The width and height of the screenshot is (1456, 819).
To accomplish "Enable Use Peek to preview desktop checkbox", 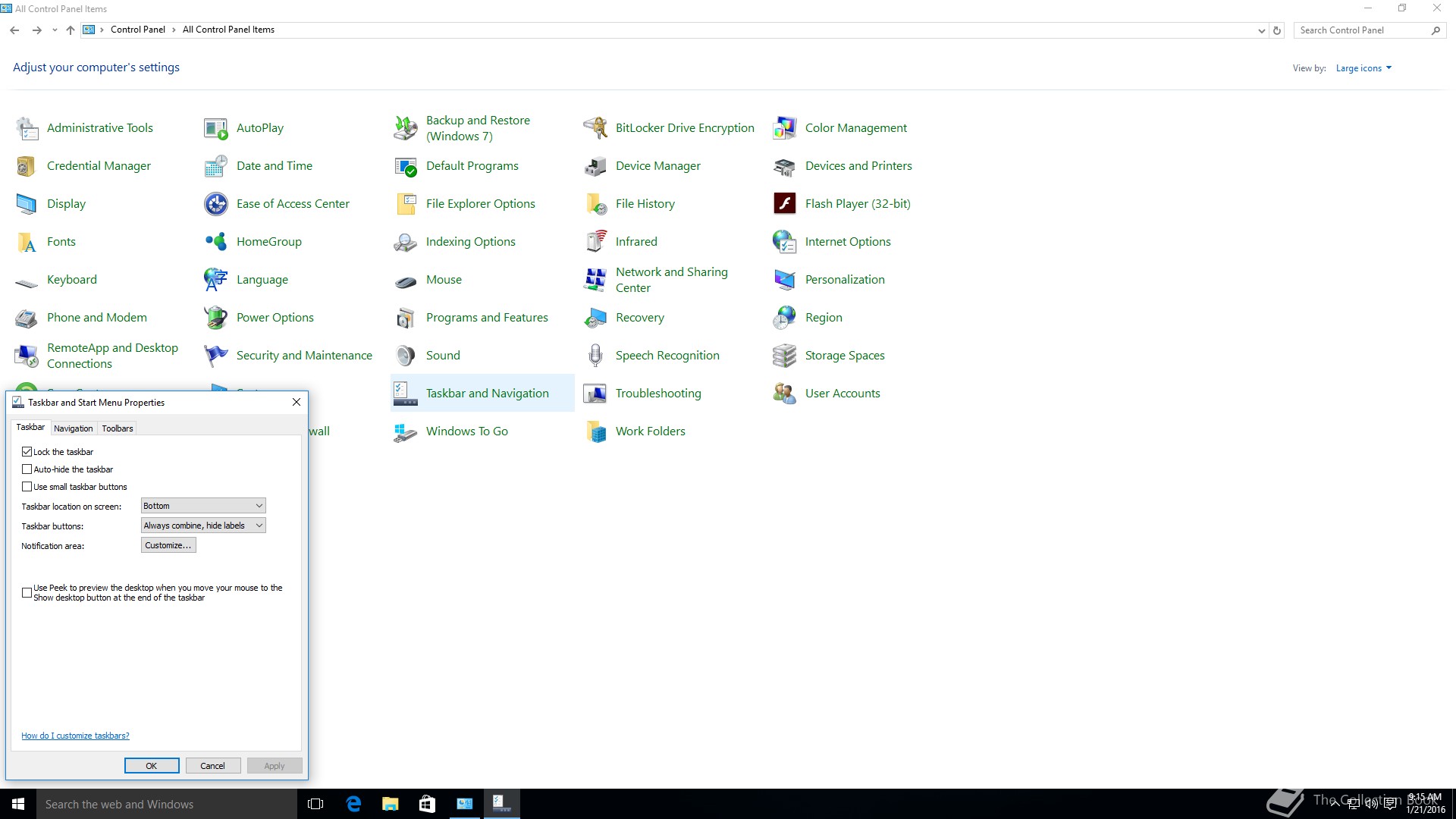I will click(27, 593).
